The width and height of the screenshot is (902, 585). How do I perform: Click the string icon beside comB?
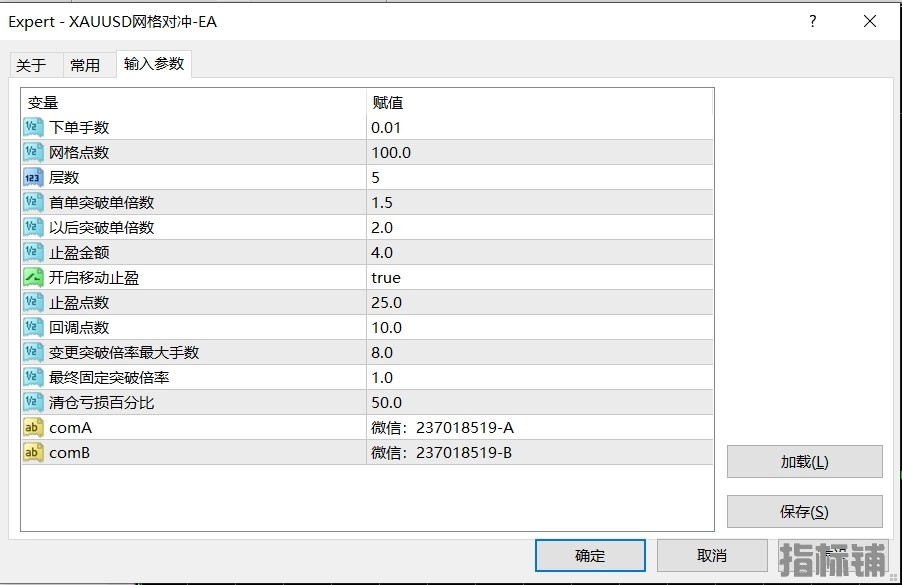tap(33, 453)
